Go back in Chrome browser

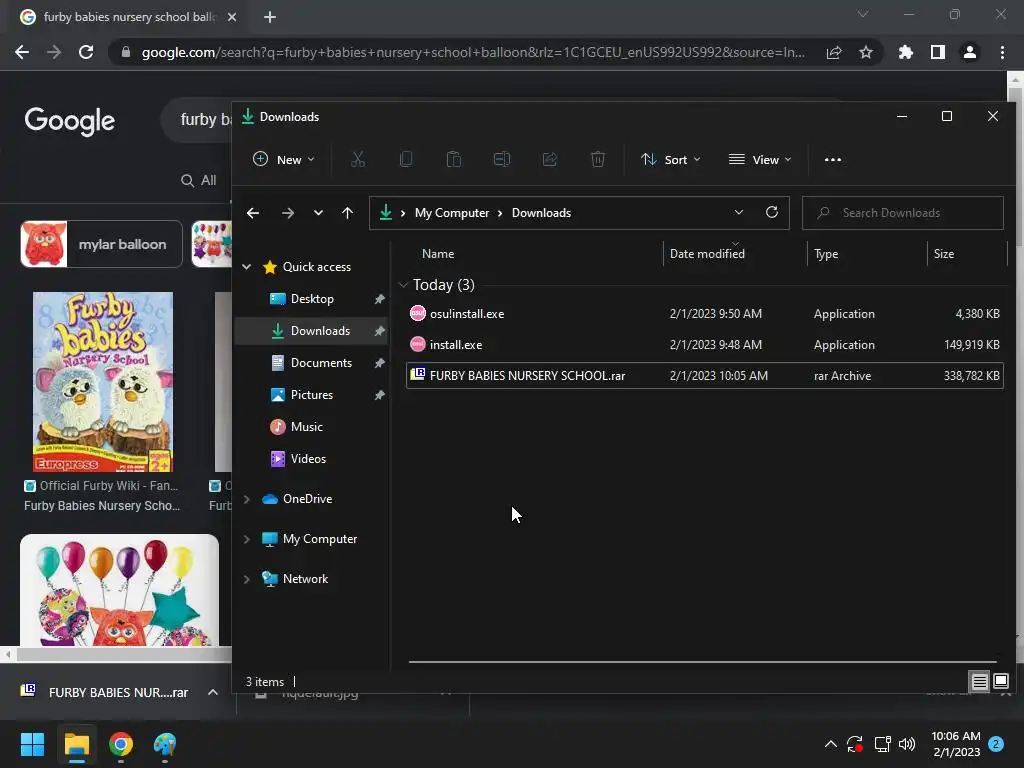coord(22,52)
